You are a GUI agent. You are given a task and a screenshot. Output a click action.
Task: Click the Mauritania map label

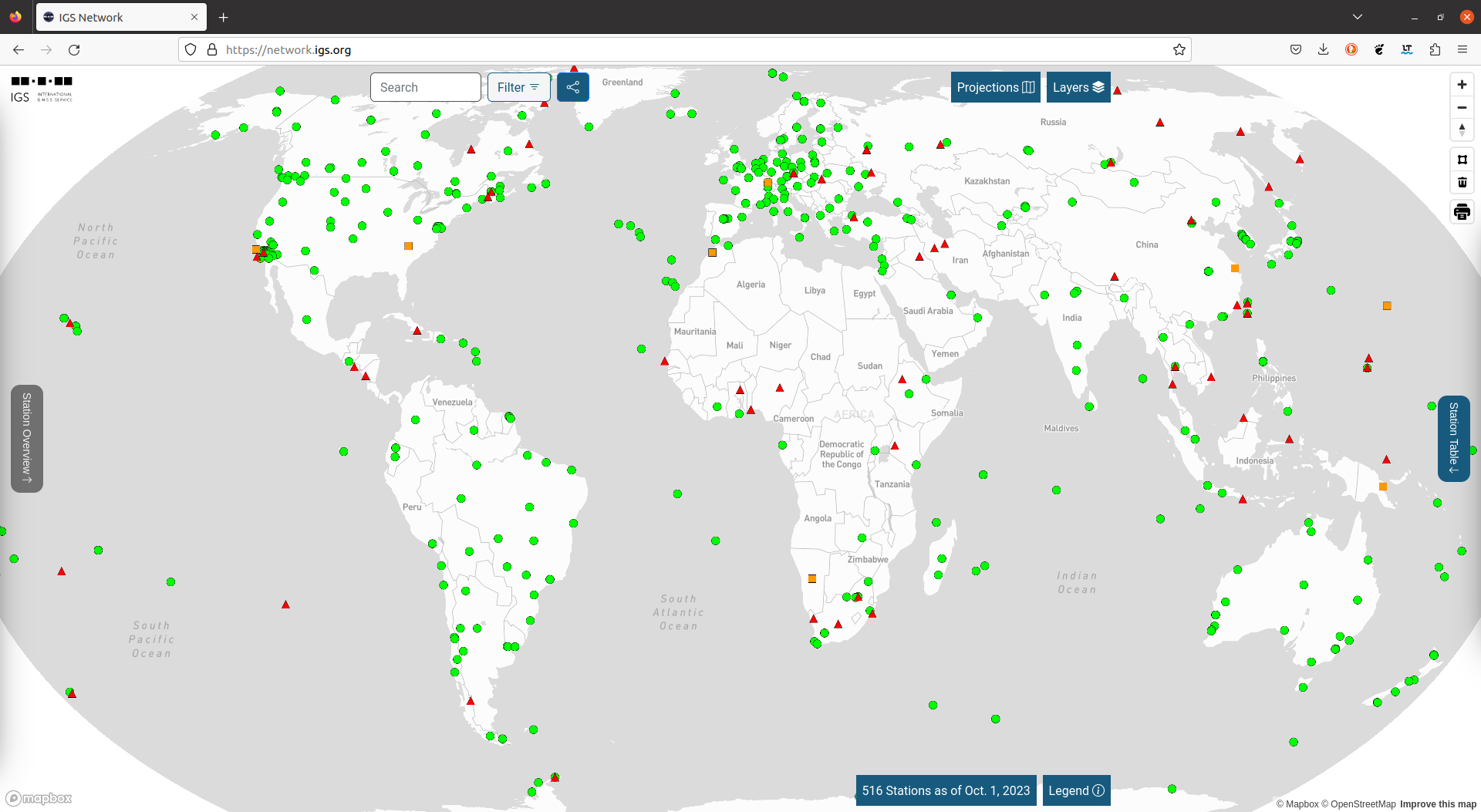tap(695, 332)
